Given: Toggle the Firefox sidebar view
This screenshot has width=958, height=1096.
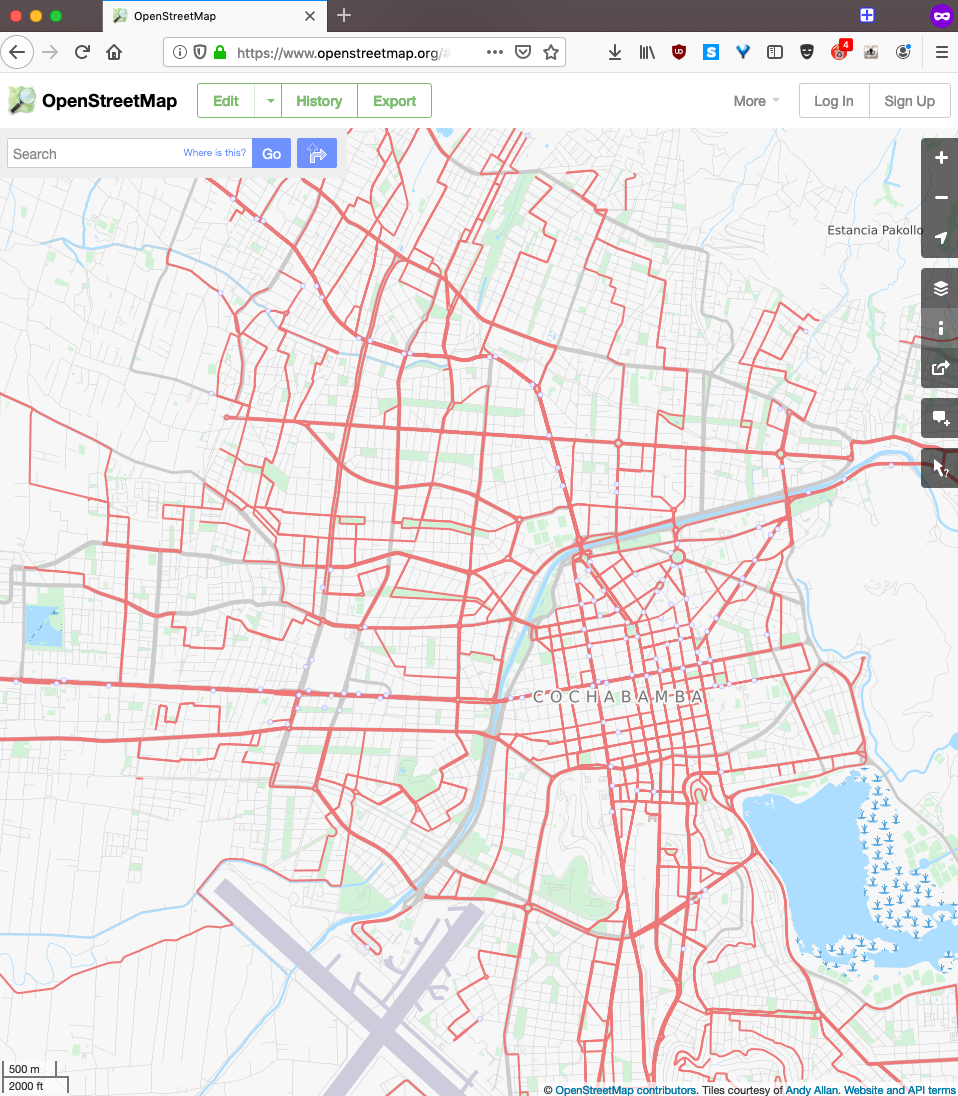Looking at the screenshot, I should click(x=775, y=52).
